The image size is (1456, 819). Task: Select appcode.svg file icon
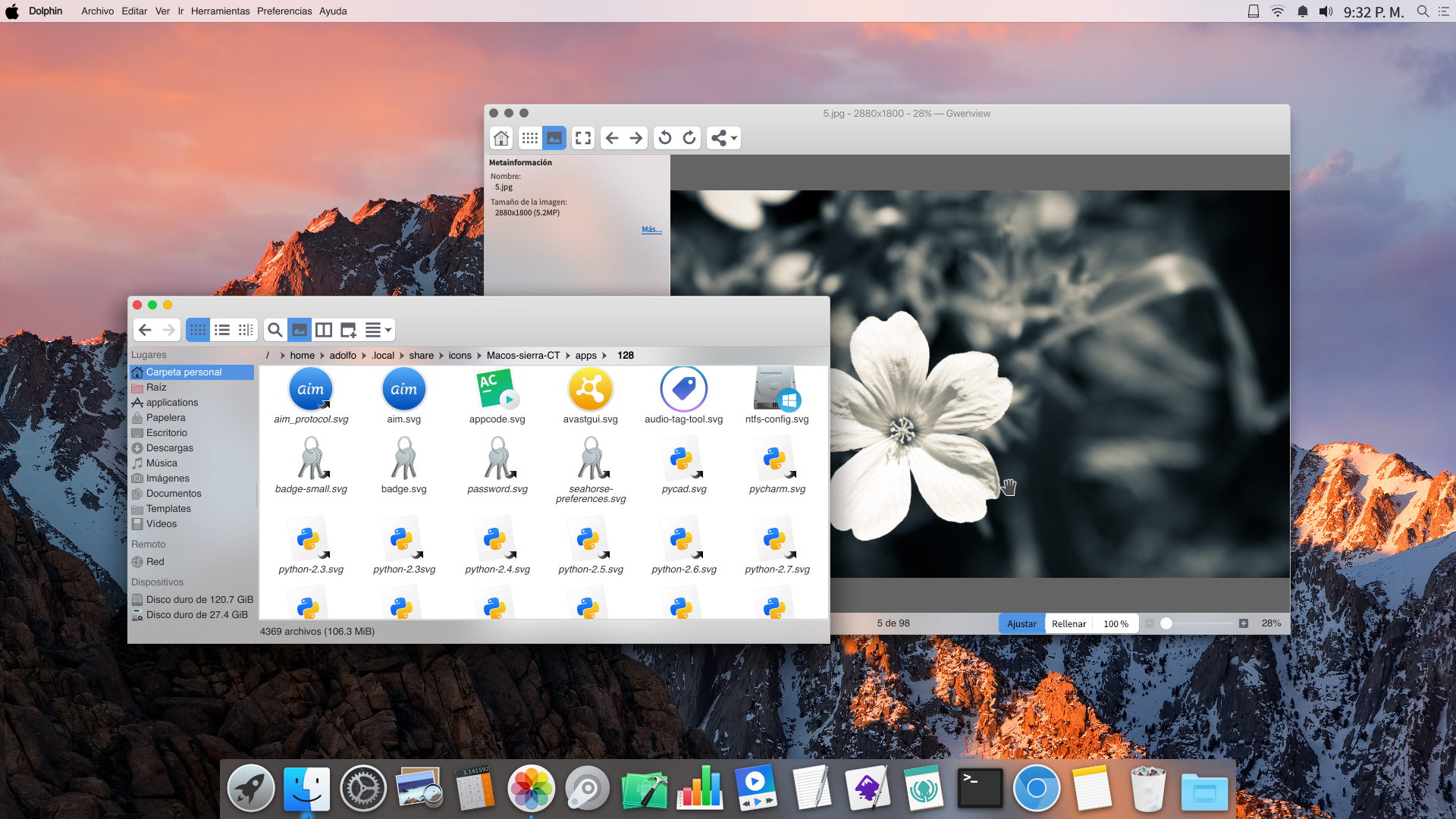click(497, 389)
